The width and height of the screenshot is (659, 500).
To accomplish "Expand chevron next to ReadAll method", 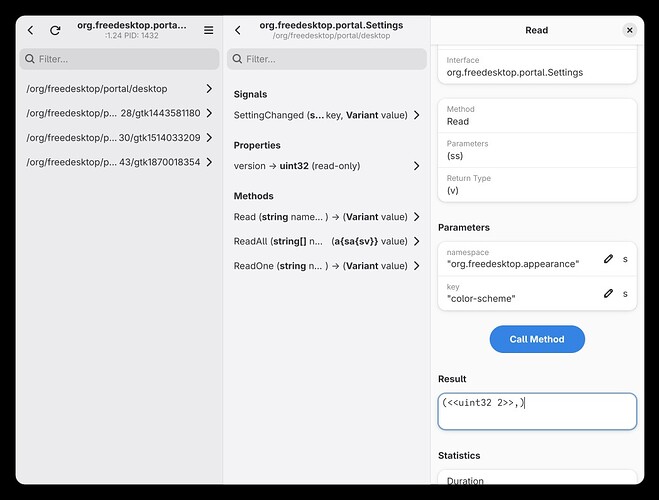I will point(416,241).
